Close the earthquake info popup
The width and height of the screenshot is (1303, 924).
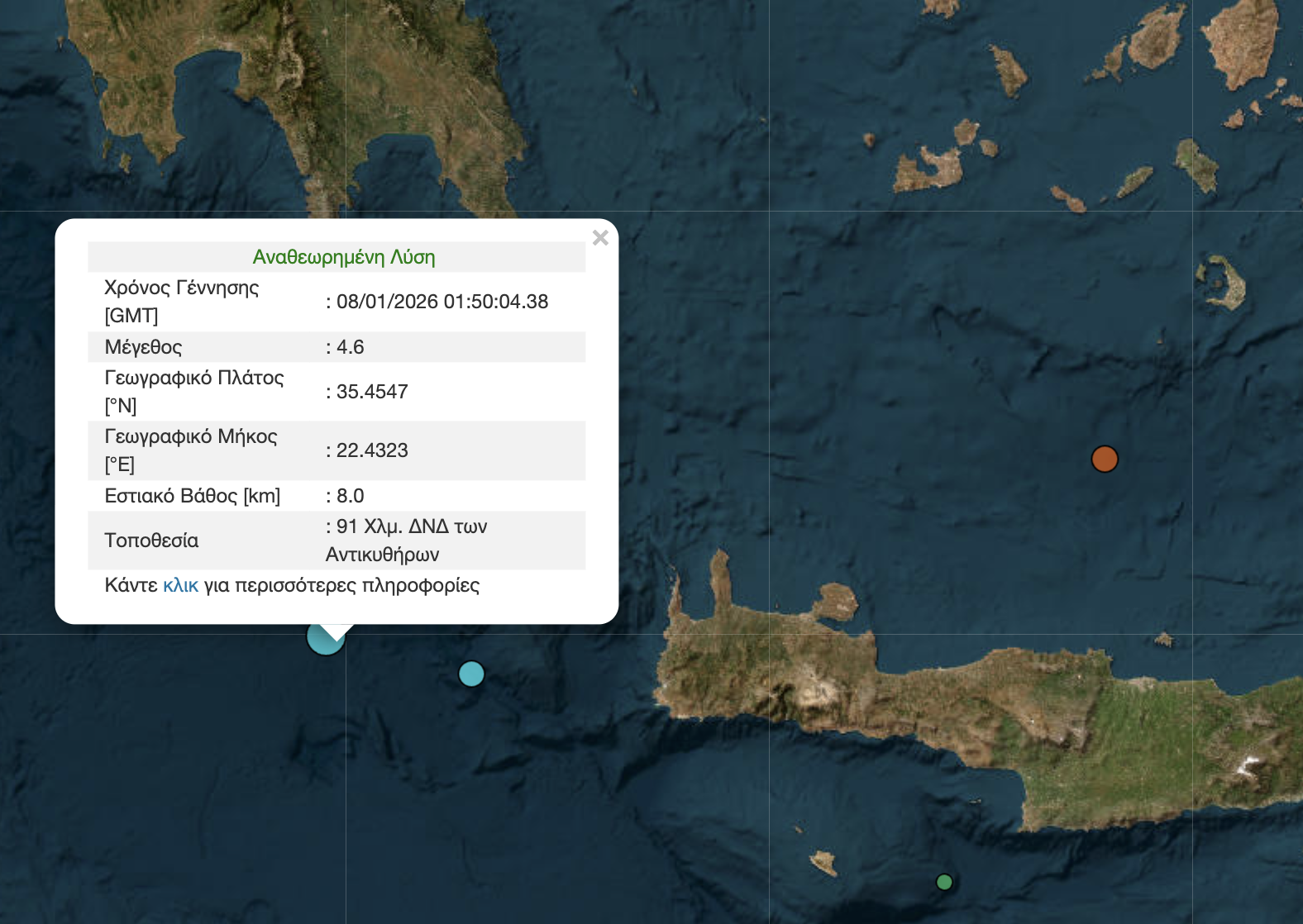click(x=600, y=238)
